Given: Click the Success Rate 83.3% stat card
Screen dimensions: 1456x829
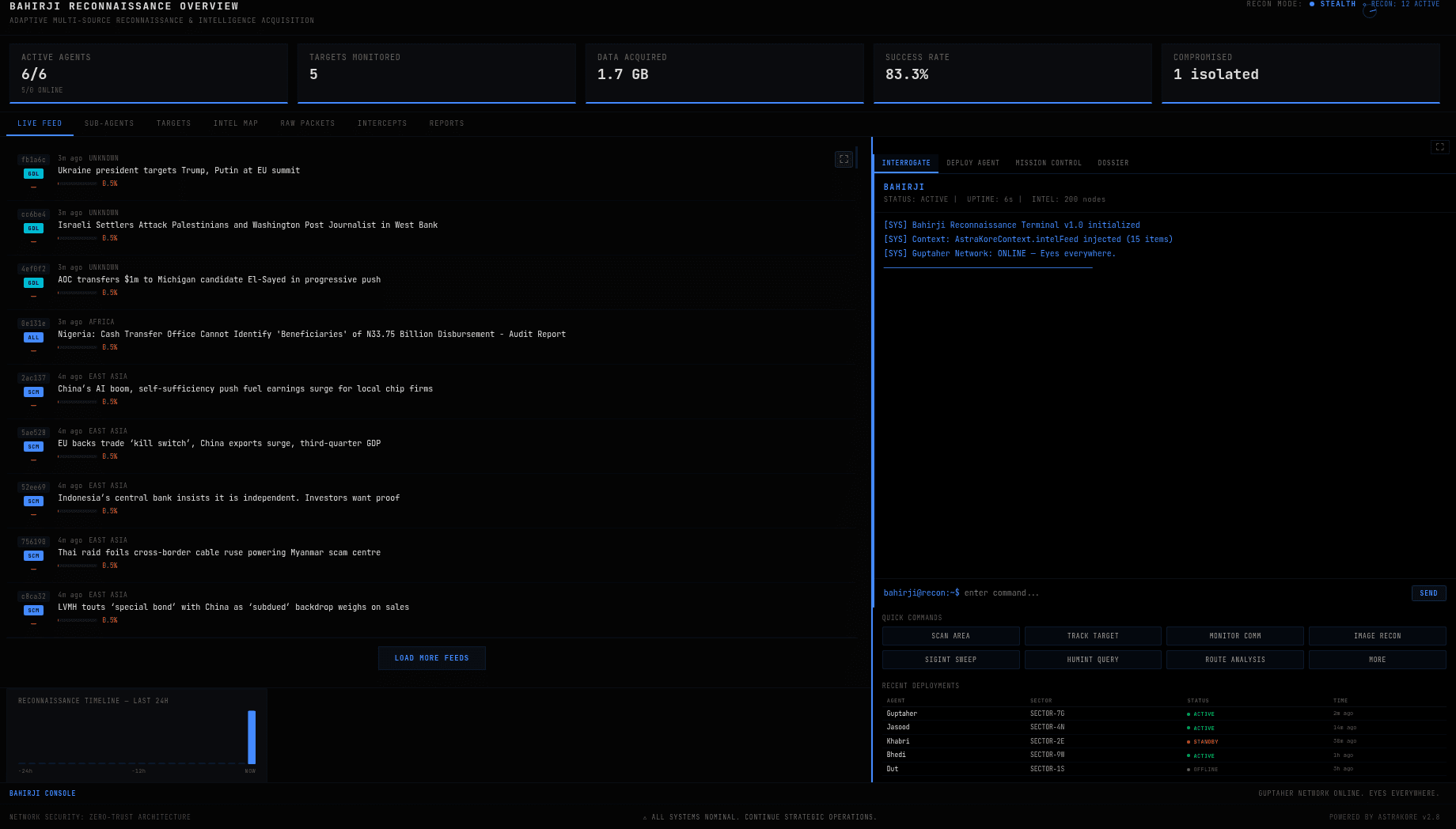Looking at the screenshot, I should (1013, 74).
